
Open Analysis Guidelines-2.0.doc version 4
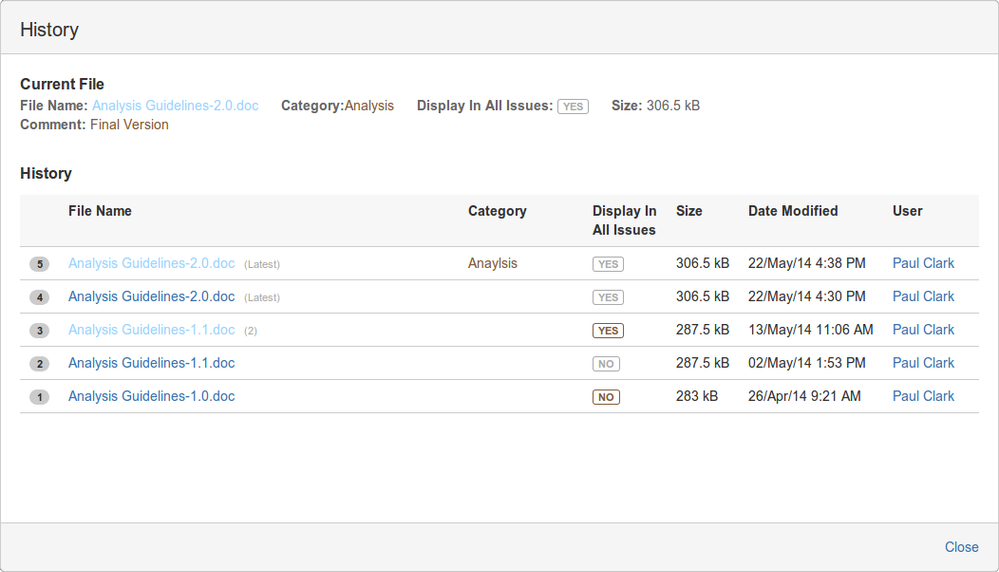tap(152, 297)
